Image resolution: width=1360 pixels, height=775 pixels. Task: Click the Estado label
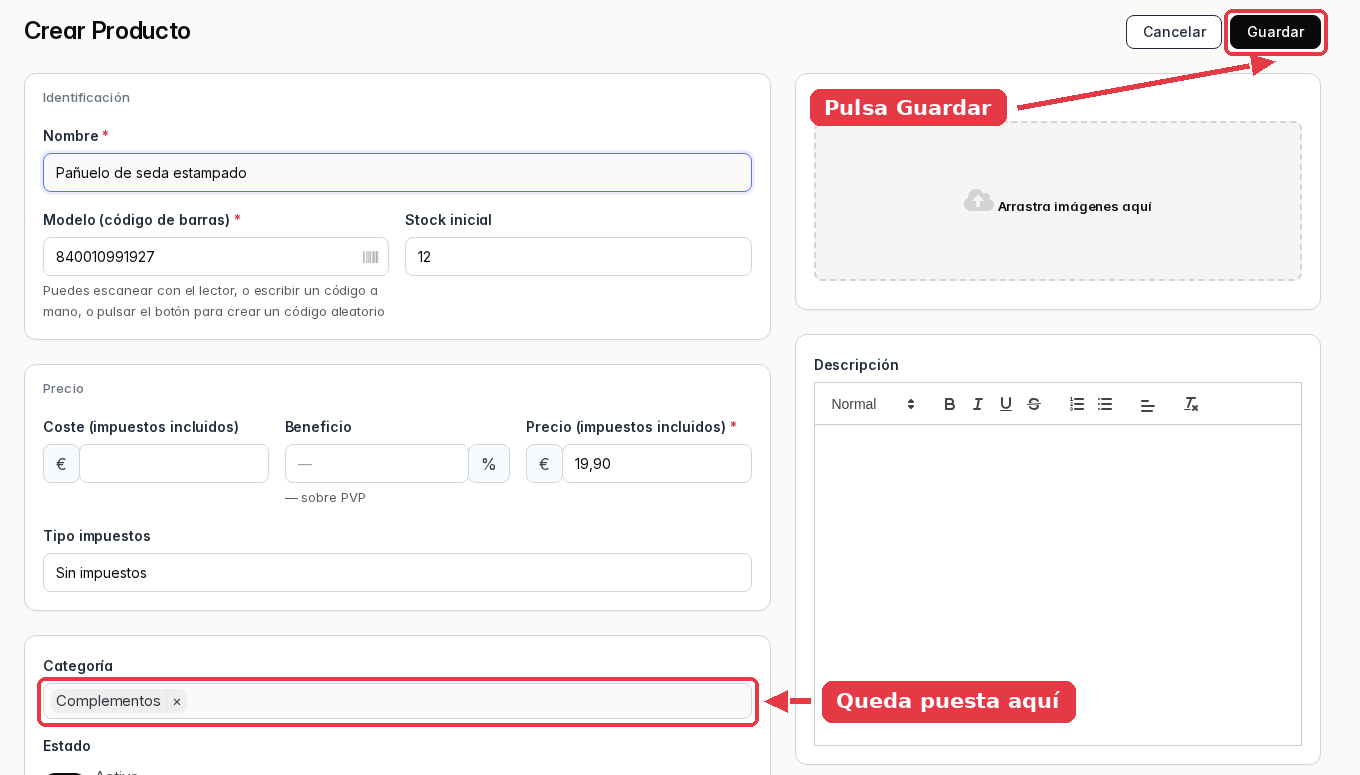(x=67, y=746)
